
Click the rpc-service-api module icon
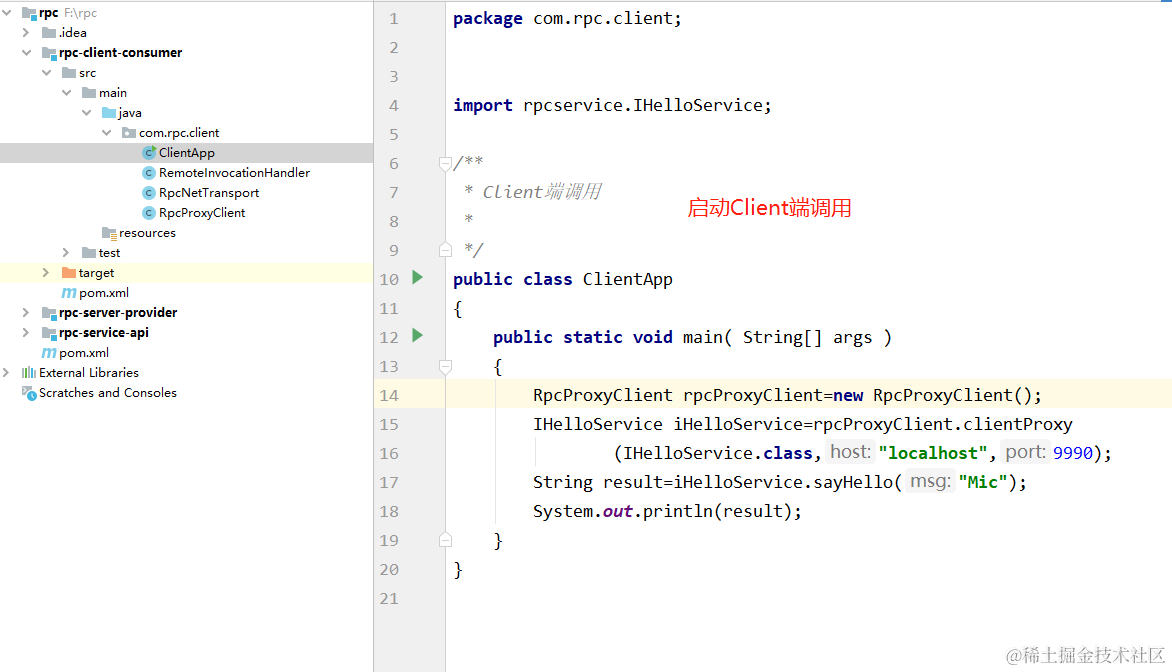coord(49,333)
